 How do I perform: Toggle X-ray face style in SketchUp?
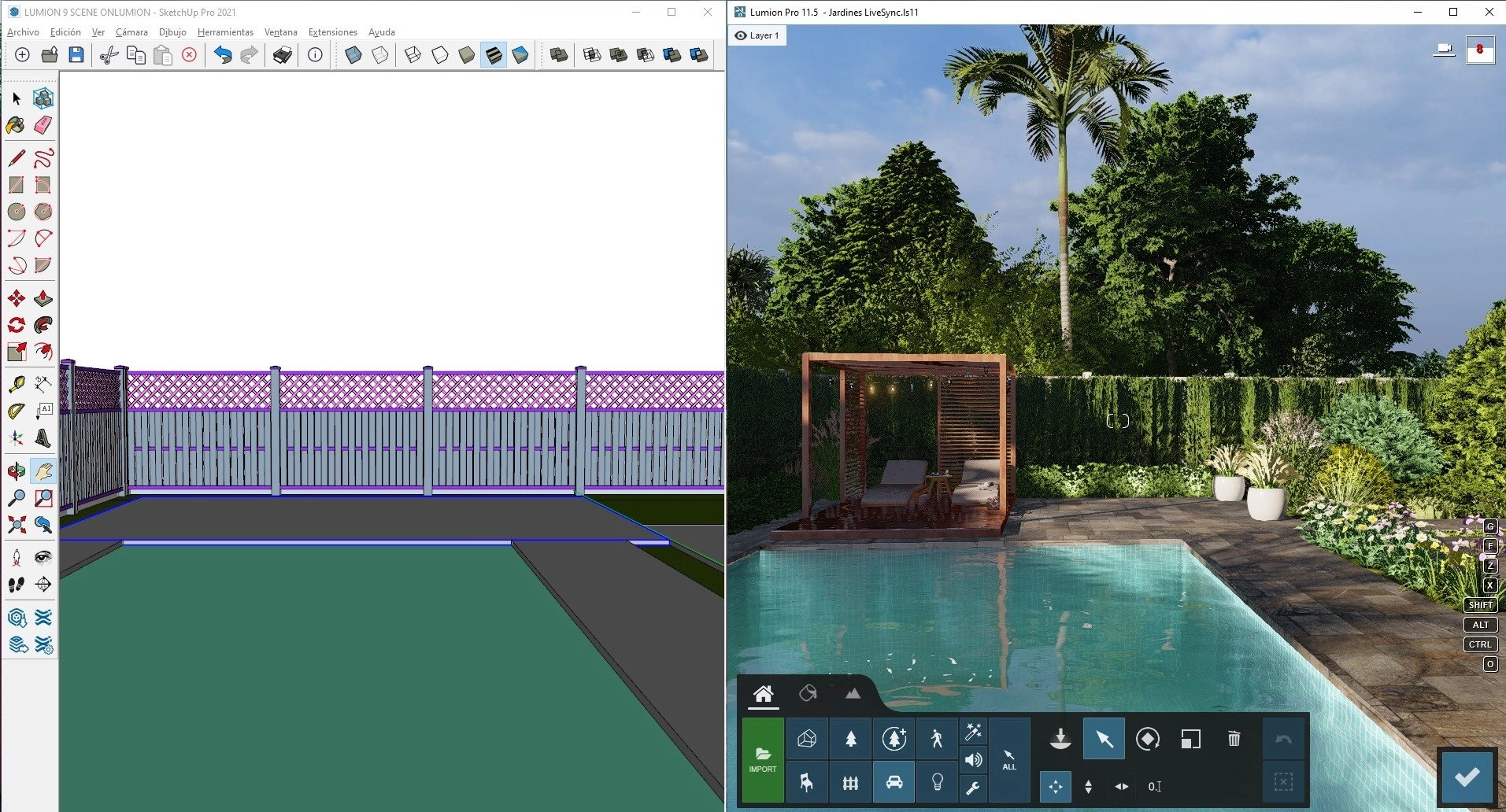[353, 55]
